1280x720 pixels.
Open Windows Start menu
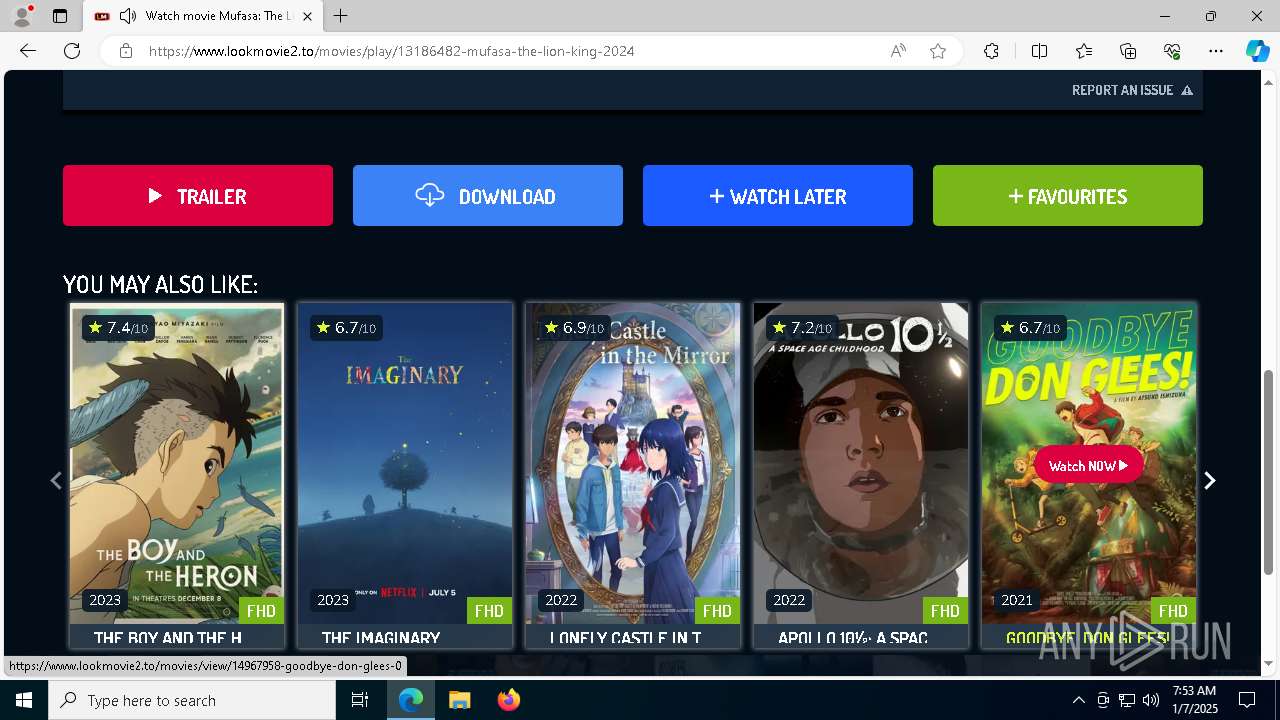pyautogui.click(x=24, y=700)
